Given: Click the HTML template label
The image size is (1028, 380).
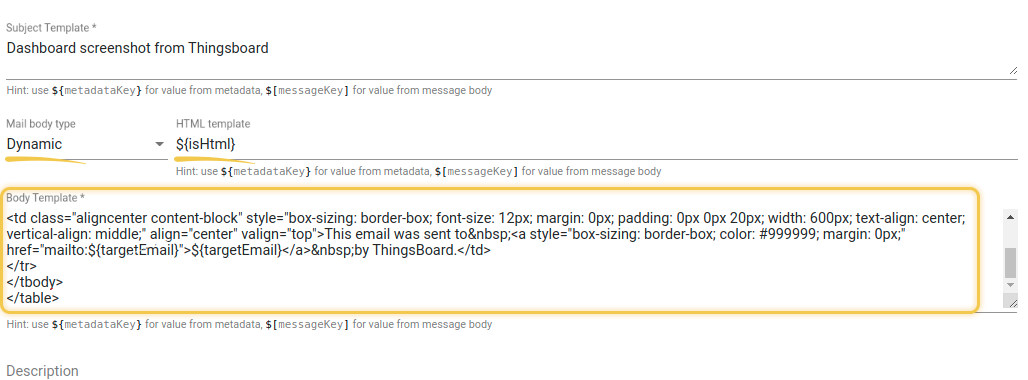Looking at the screenshot, I should [x=213, y=124].
